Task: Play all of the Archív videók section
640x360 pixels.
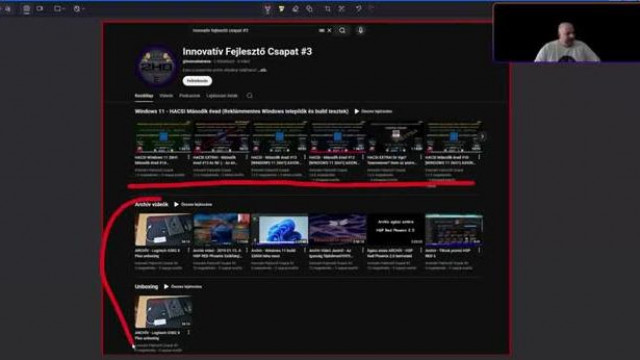Action: point(193,204)
